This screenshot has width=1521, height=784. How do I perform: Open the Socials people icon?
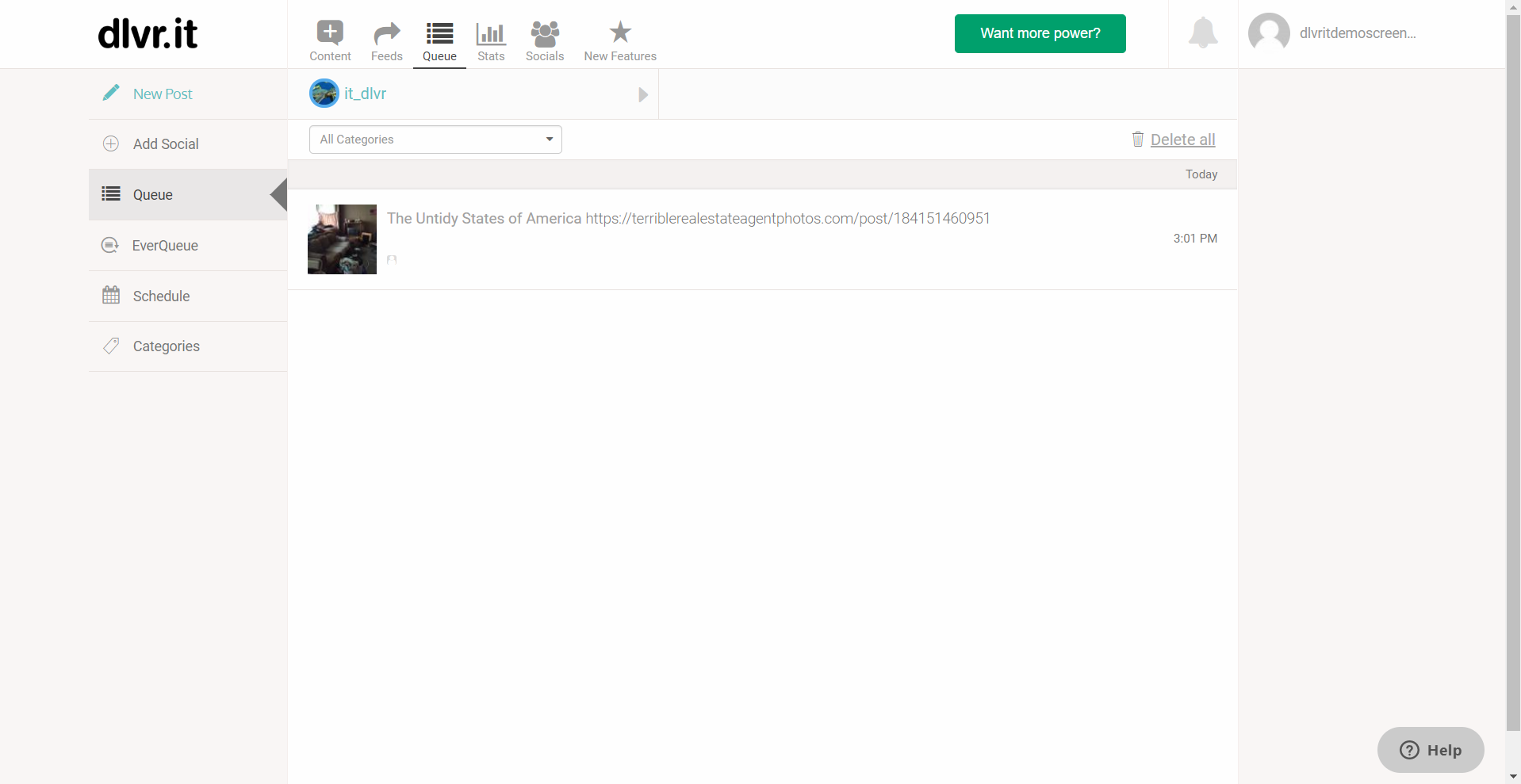point(545,33)
